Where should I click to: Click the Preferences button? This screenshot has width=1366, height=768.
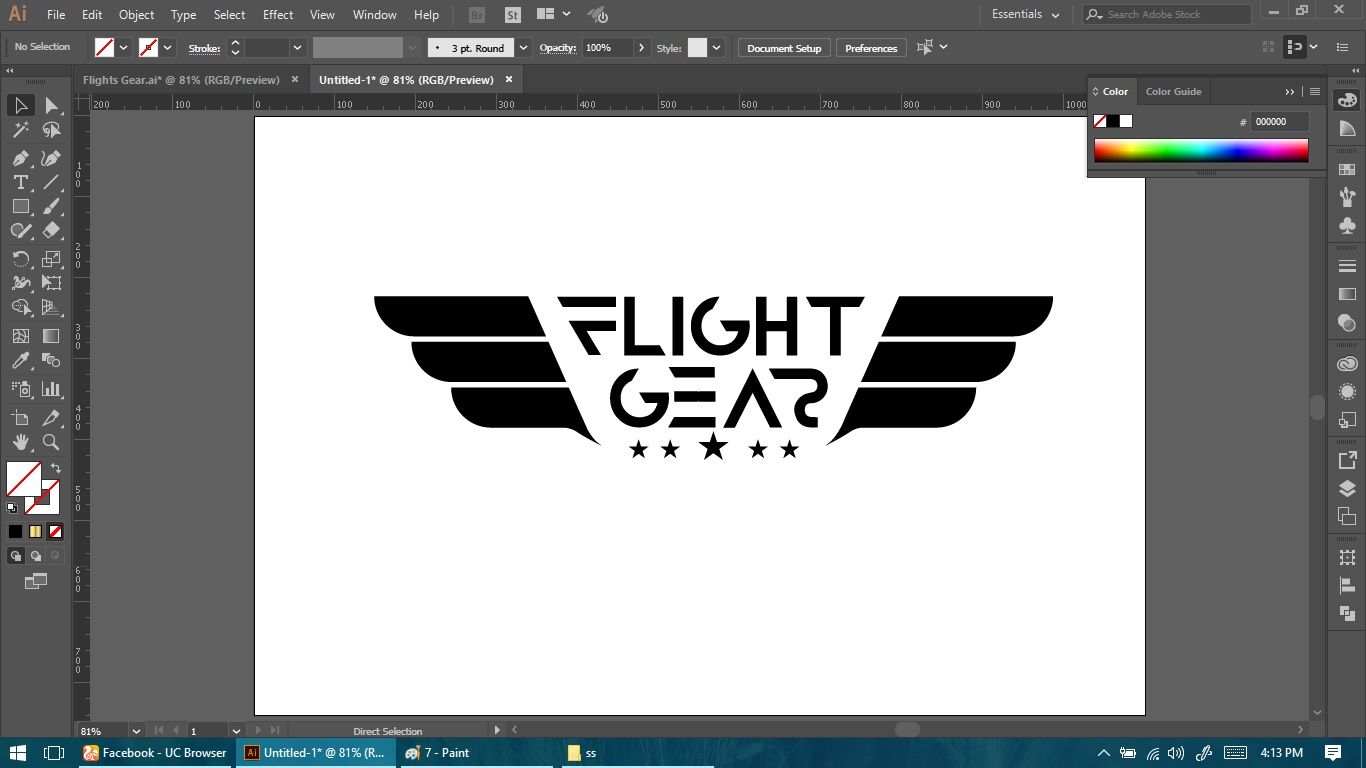pos(871,48)
